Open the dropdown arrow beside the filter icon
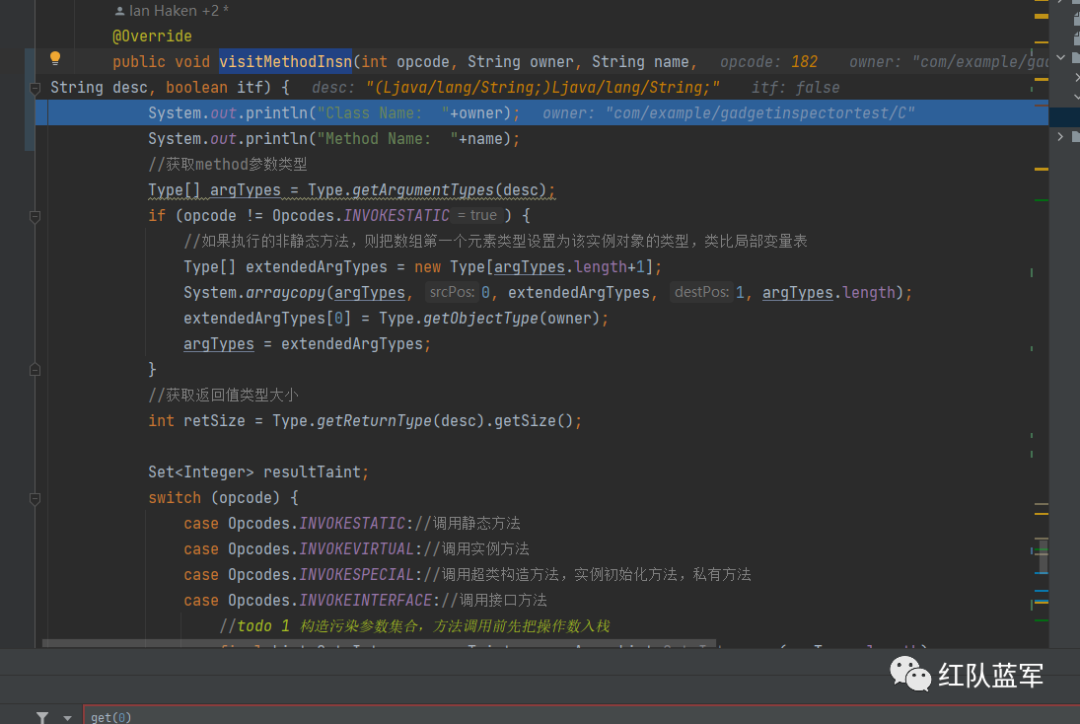This screenshot has height=724, width=1080. pos(67,718)
